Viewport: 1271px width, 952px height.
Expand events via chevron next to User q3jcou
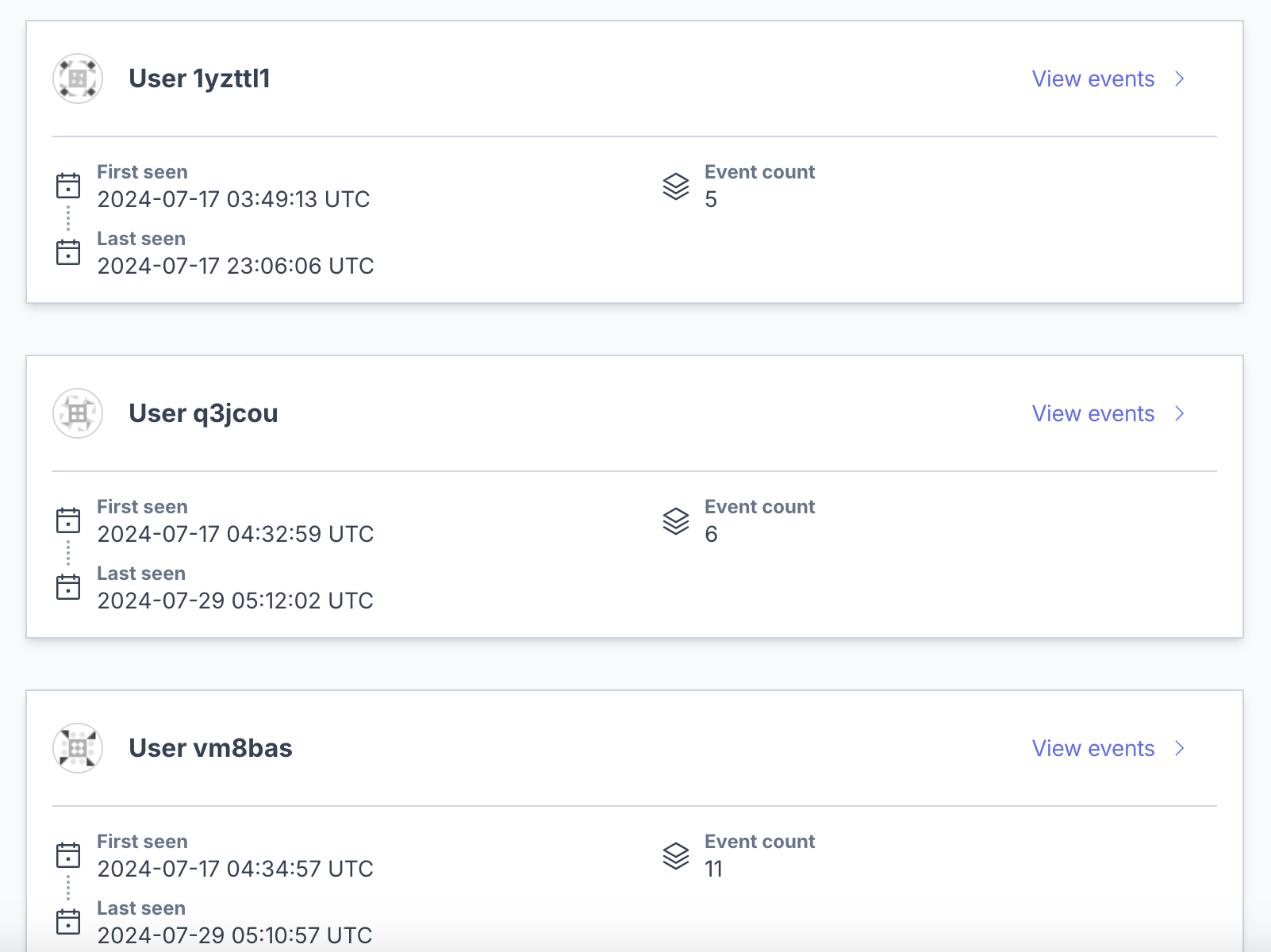click(x=1180, y=413)
